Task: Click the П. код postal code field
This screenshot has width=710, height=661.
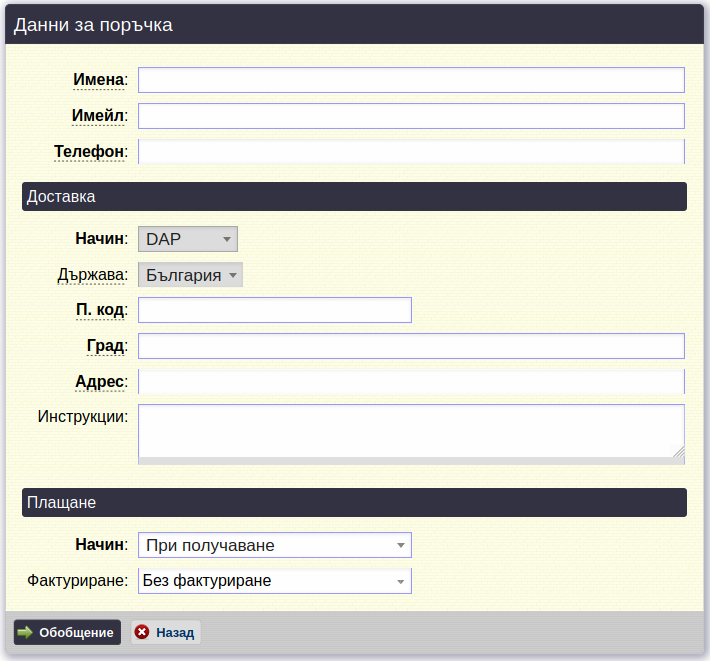Action: click(275, 310)
